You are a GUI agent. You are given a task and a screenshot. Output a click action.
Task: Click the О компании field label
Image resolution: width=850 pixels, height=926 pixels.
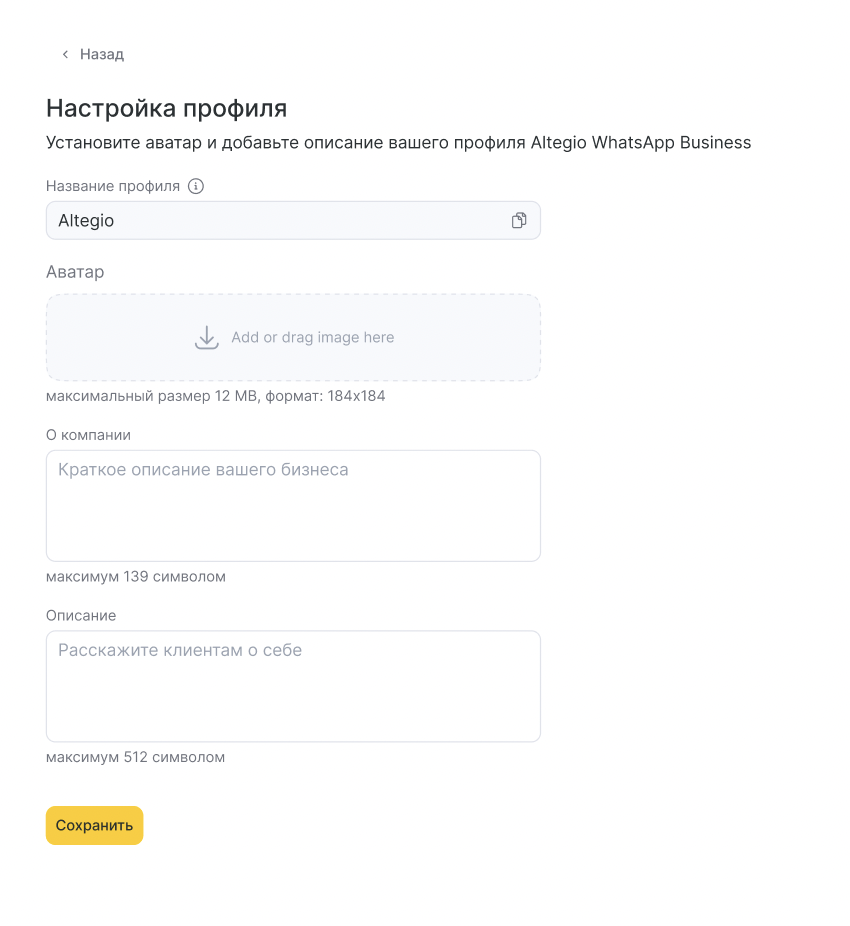(x=88, y=435)
